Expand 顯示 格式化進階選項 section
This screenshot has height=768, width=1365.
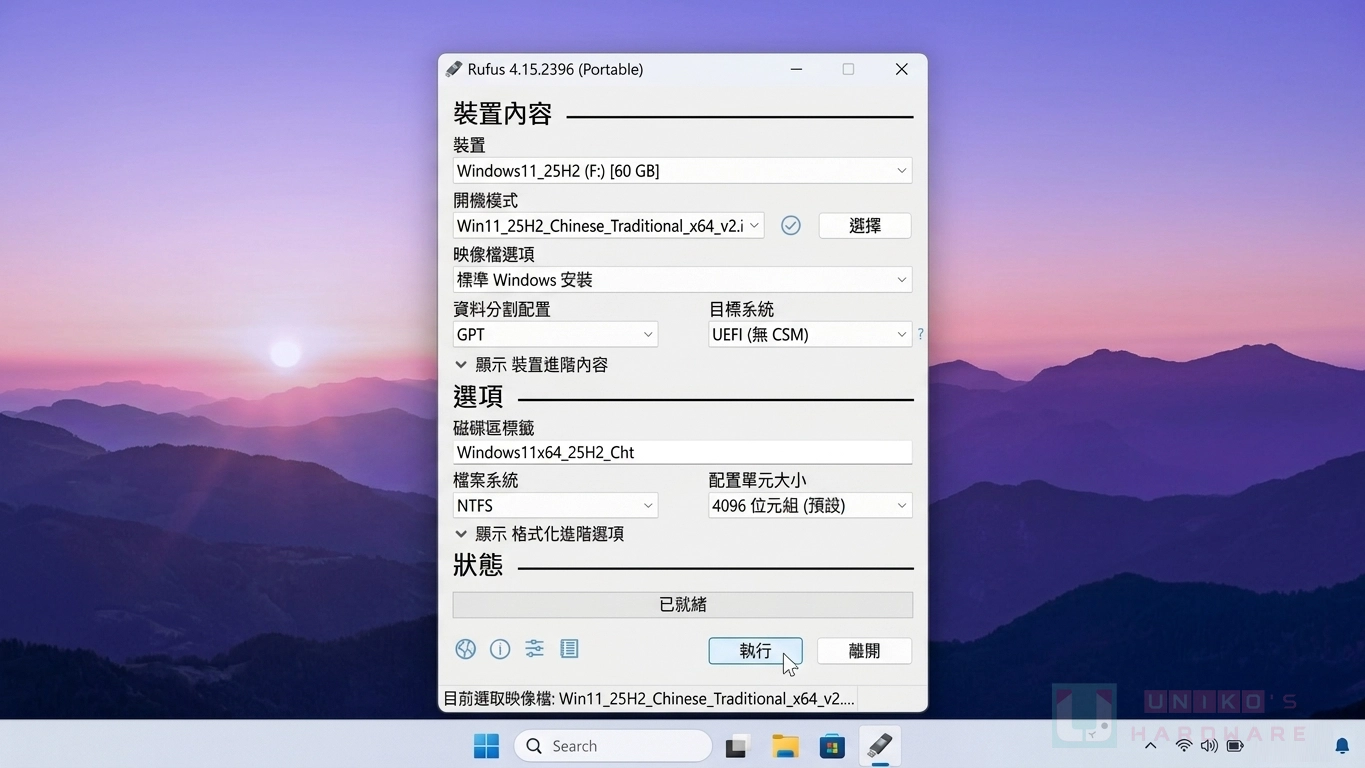pos(539,534)
